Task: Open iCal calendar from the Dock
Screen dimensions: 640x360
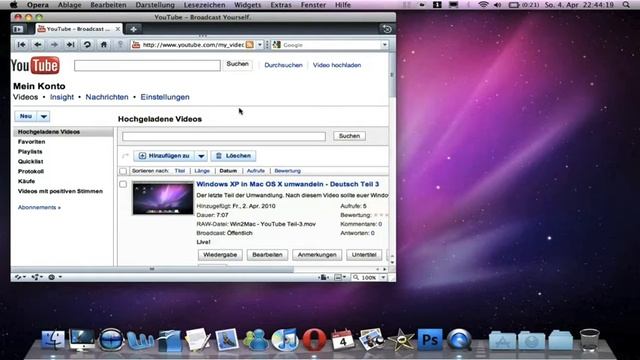Action: [x=343, y=340]
